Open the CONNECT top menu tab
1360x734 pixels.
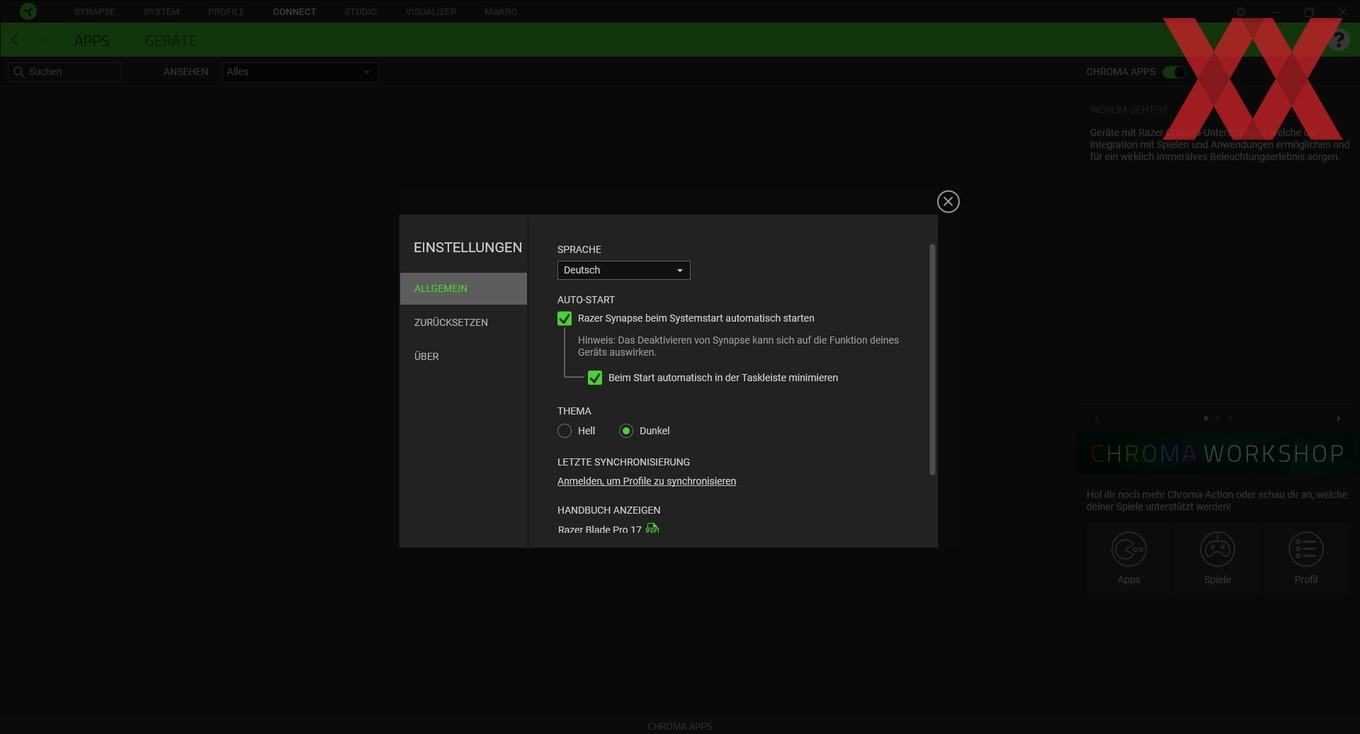pos(294,12)
